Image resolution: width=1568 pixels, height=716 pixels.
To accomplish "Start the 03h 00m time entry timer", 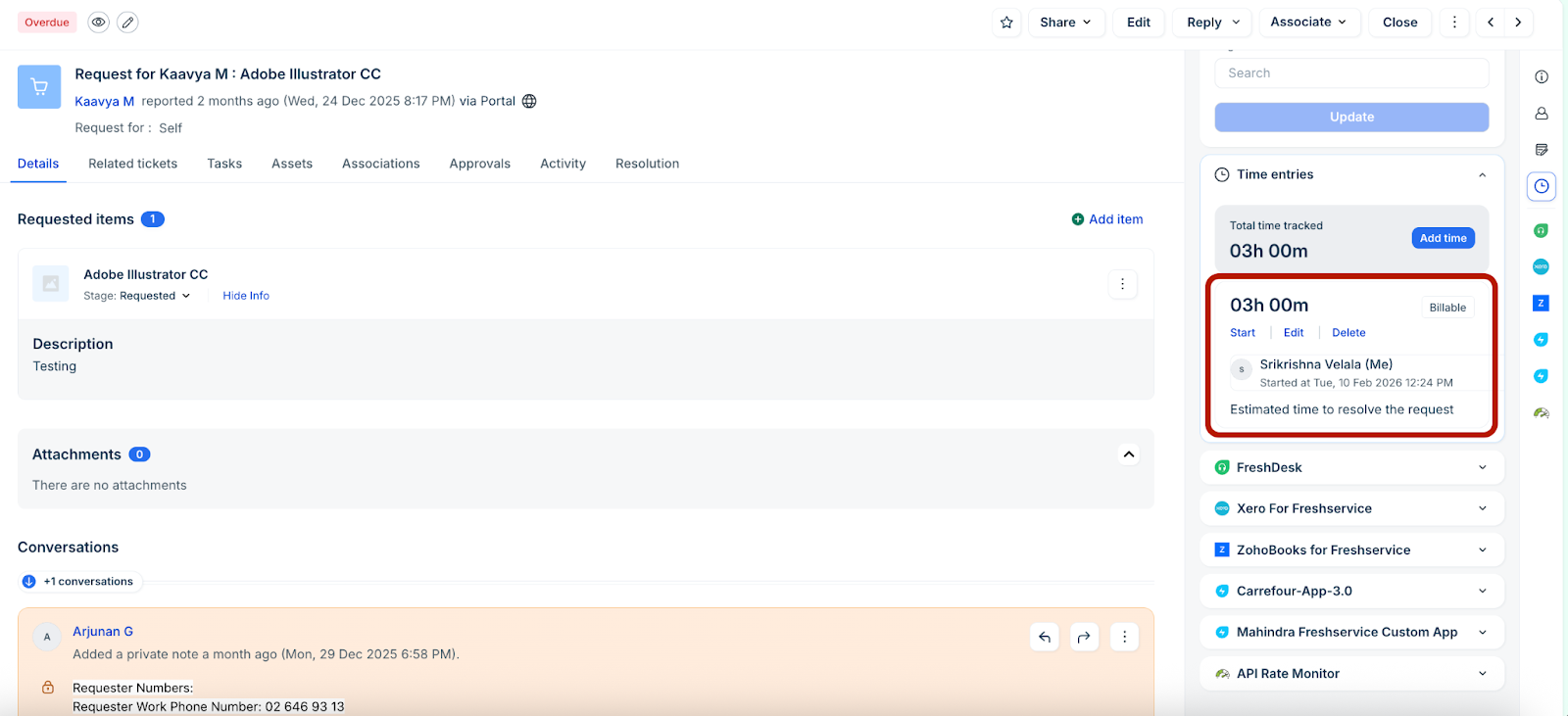I will (1243, 333).
